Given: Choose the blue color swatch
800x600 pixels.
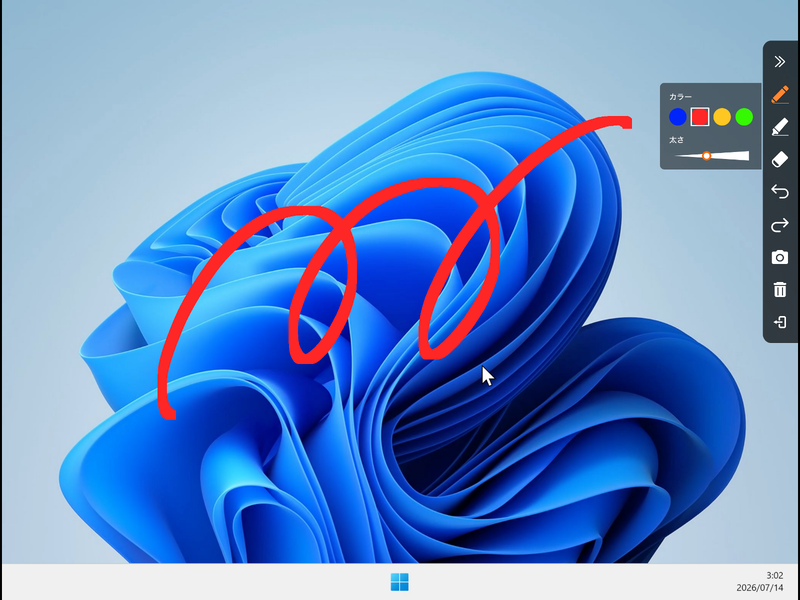Looking at the screenshot, I should [678, 117].
